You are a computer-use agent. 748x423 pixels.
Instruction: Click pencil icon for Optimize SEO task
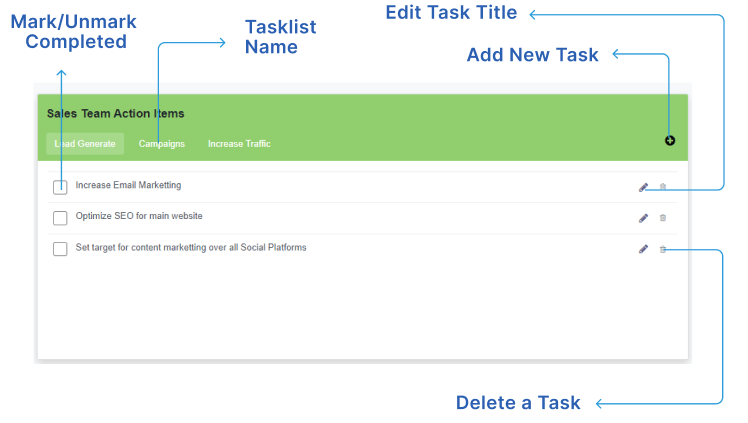(643, 218)
